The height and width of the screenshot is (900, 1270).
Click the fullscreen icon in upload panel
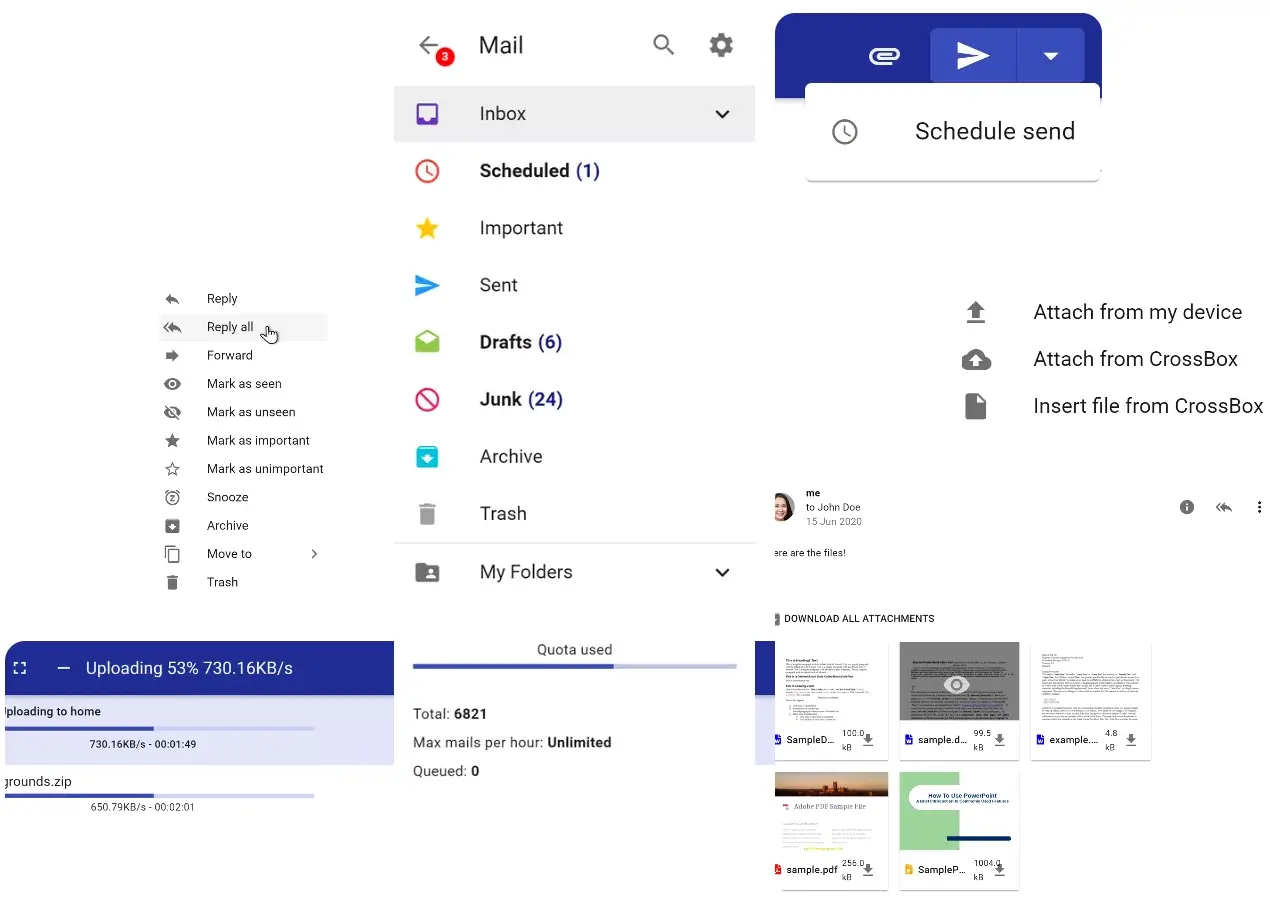20,668
